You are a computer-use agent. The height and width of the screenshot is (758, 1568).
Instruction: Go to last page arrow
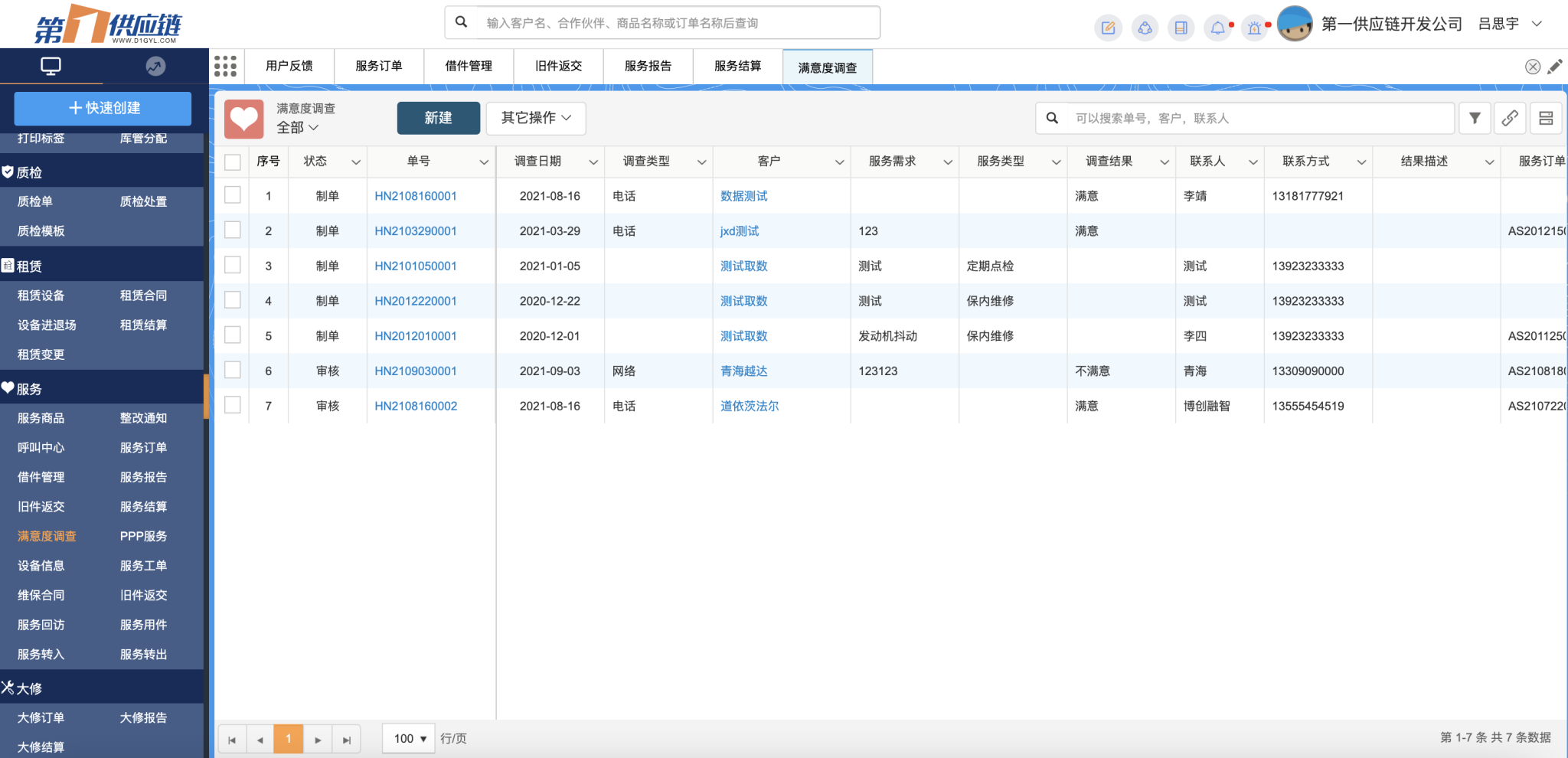[x=346, y=740]
